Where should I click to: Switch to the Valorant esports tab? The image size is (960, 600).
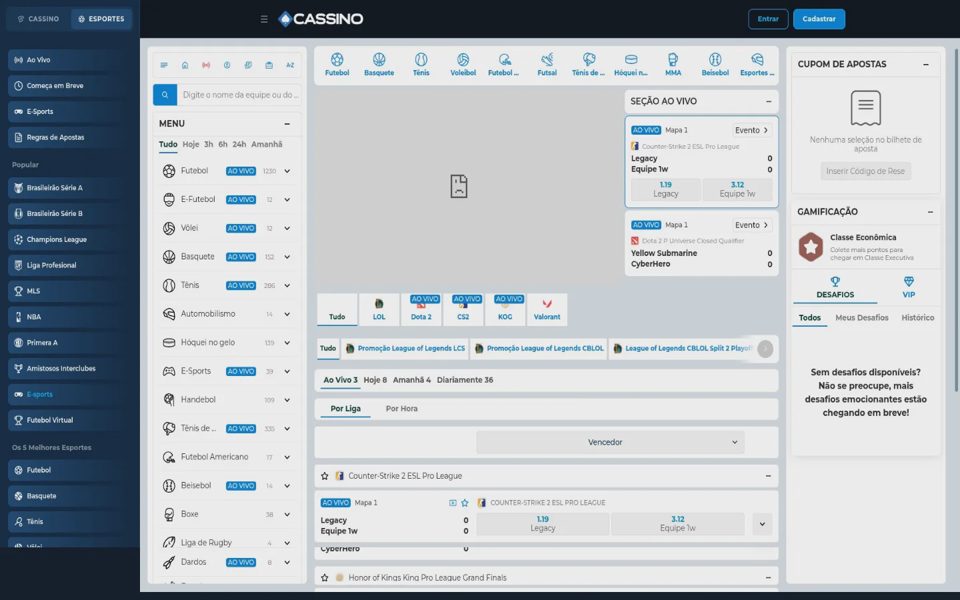click(547, 309)
